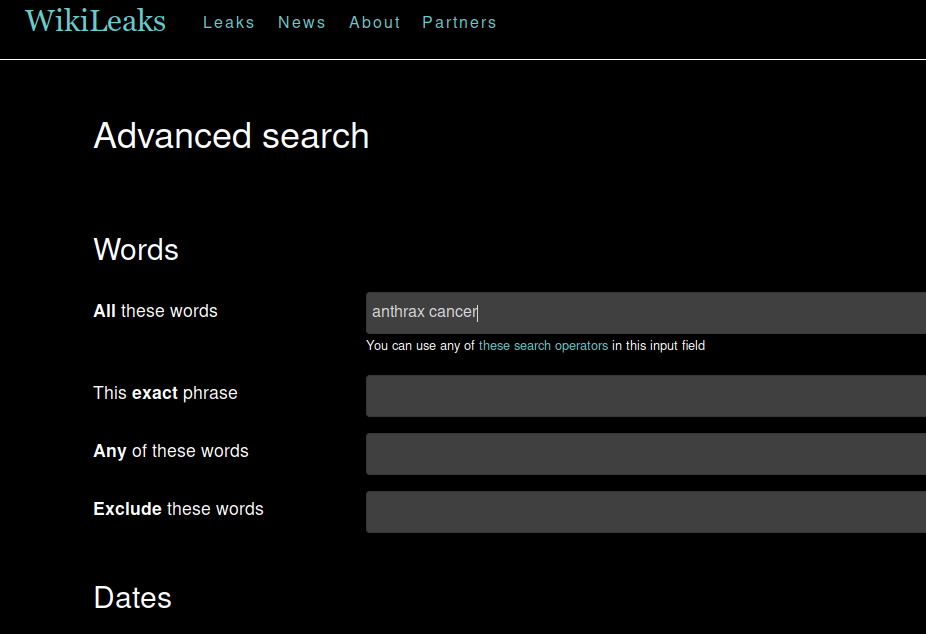Follow the 'these search operators' link

(x=543, y=345)
